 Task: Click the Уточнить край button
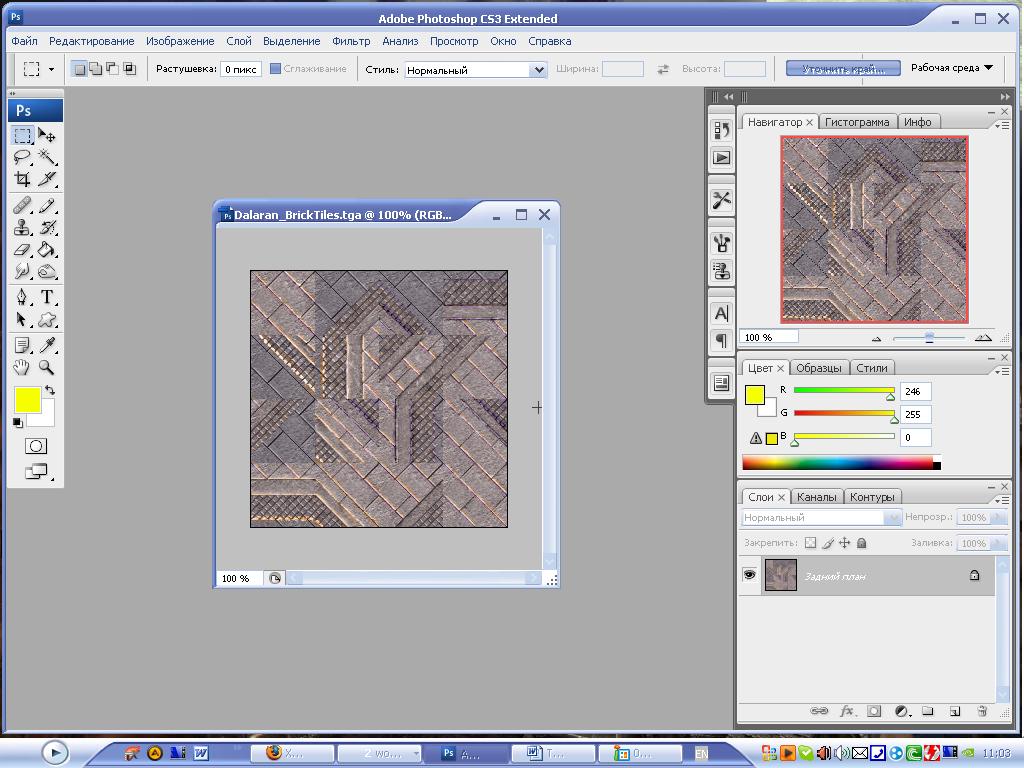[842, 69]
